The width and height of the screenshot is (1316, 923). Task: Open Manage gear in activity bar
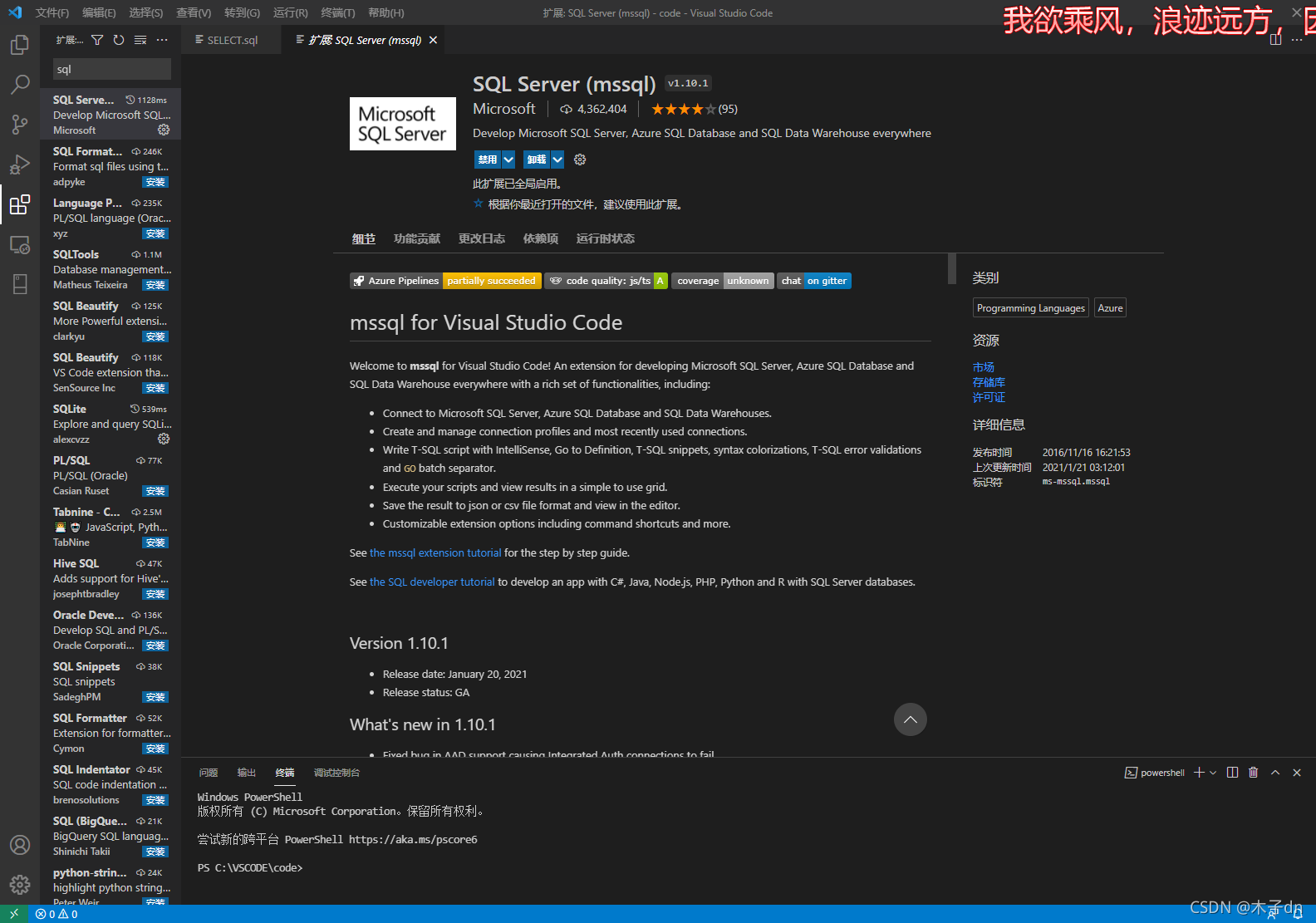tap(20, 885)
